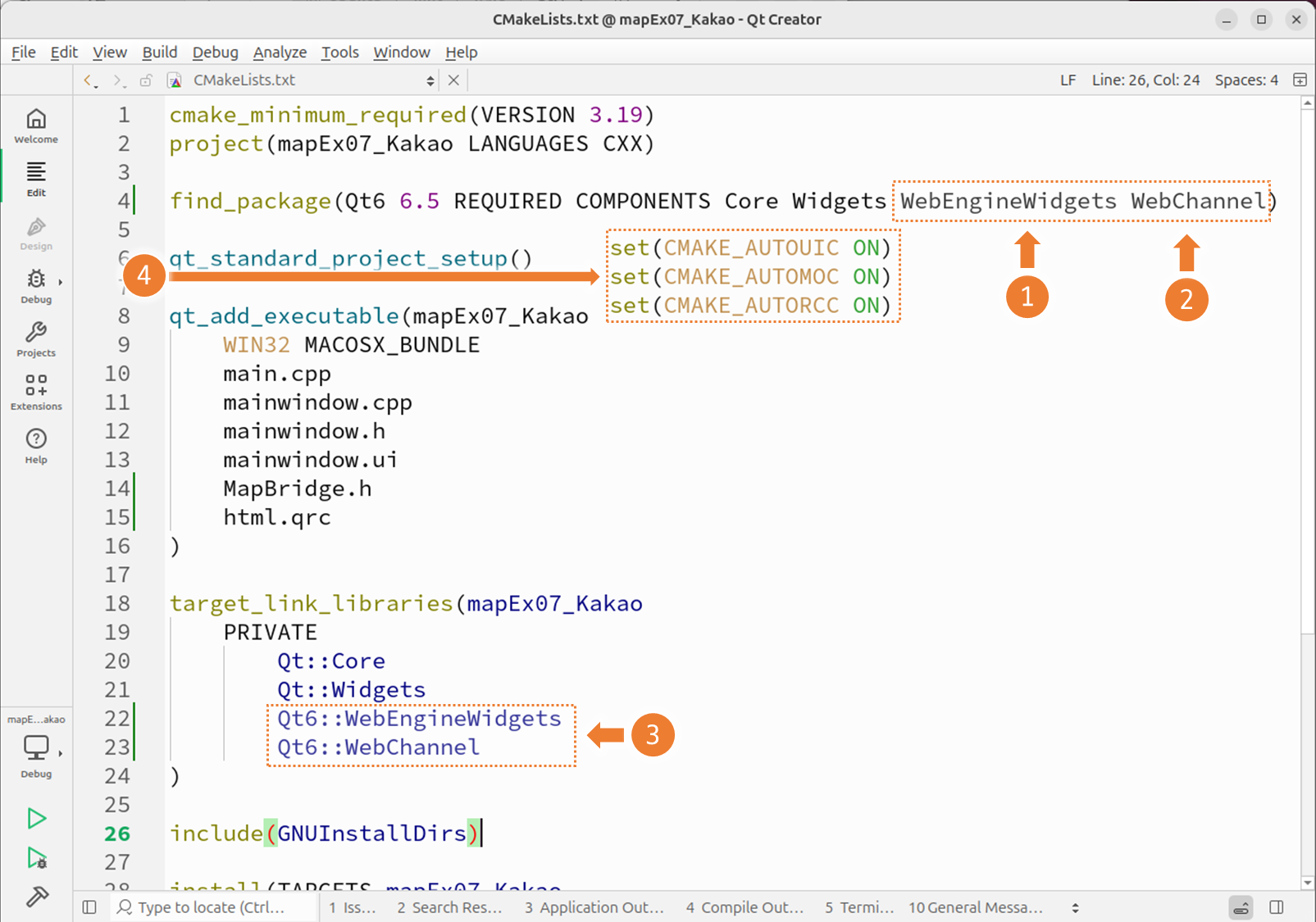Open Help mode in the sidebar
Viewport: 1316px width, 922px height.
(36, 447)
